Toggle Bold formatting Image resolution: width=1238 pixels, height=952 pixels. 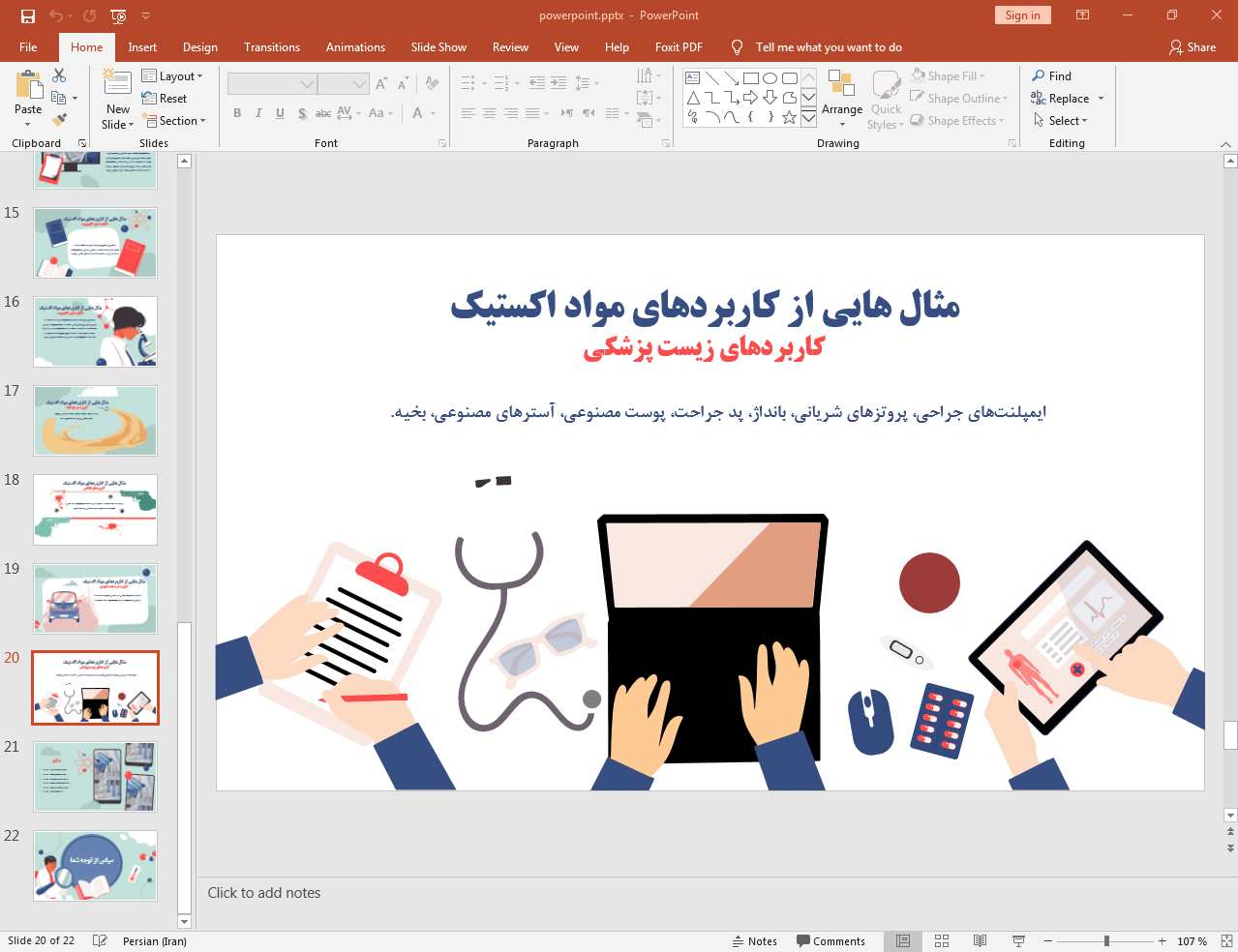click(x=237, y=113)
